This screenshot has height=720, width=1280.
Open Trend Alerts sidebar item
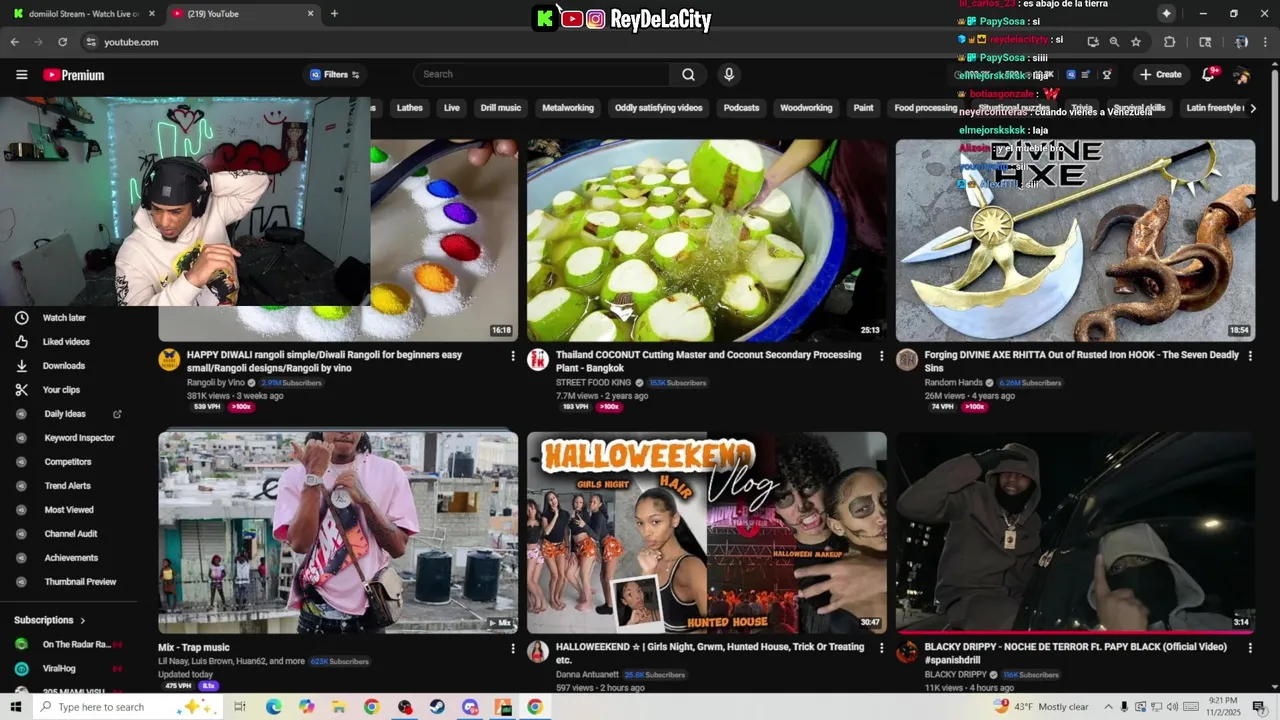click(67, 486)
